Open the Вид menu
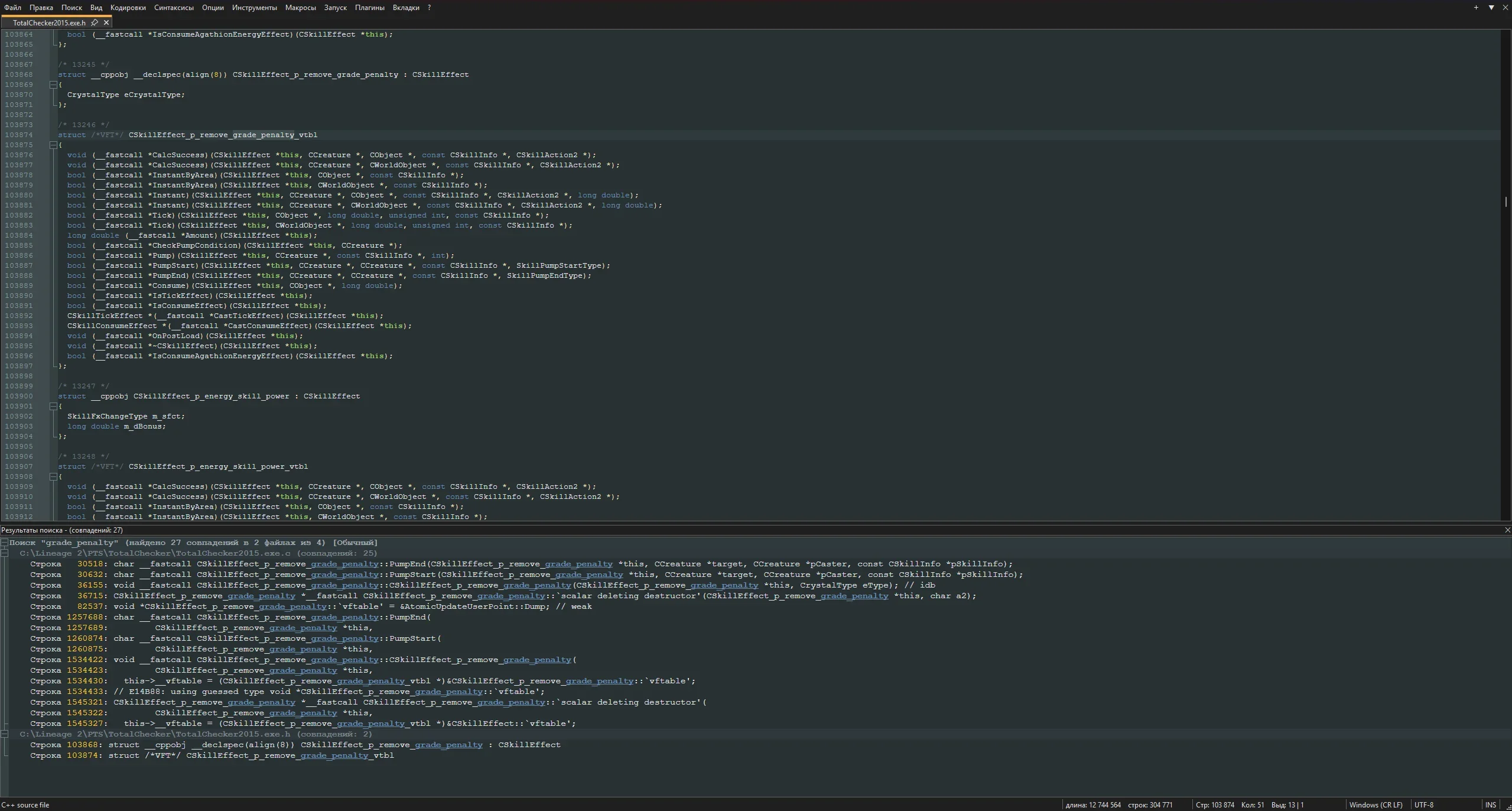The width and height of the screenshot is (1512, 811). 96,8
